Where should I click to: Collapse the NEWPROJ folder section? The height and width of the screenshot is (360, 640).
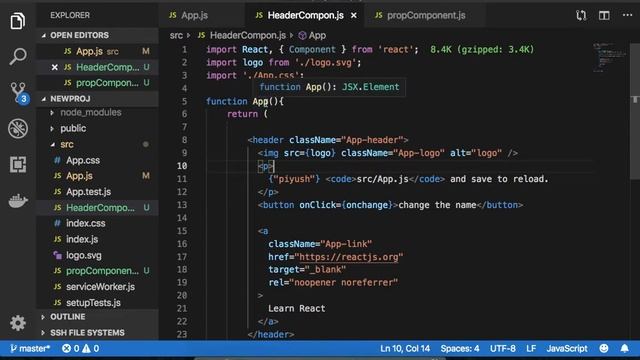(97, 99)
